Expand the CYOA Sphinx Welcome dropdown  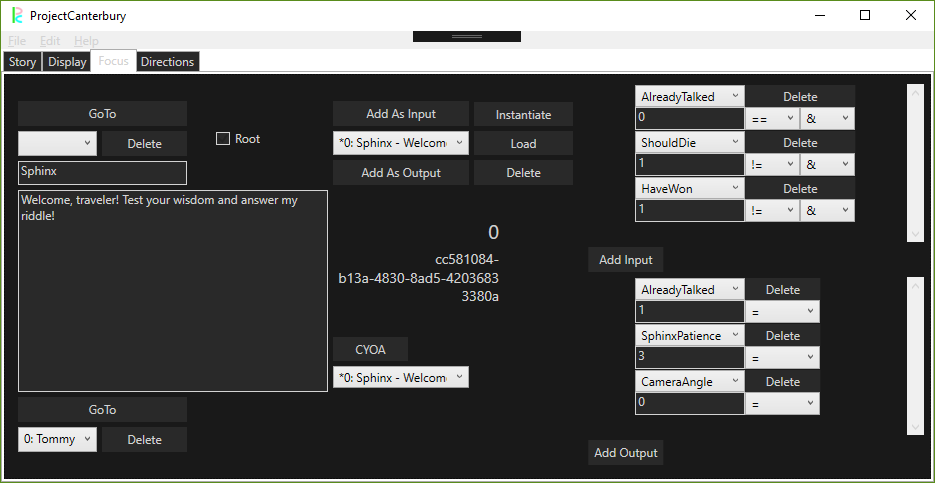(400, 377)
